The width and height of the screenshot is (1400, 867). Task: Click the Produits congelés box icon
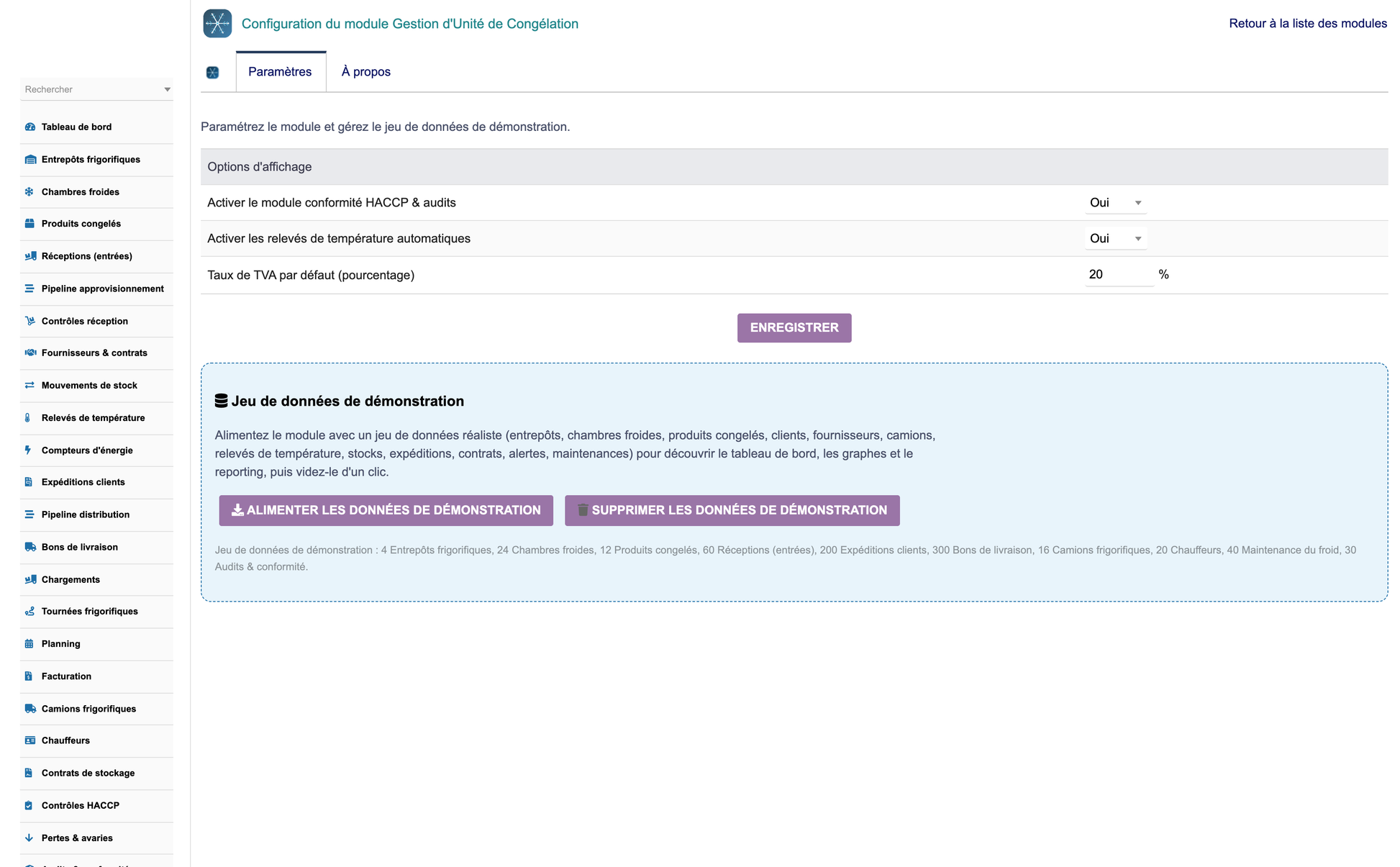click(29, 224)
